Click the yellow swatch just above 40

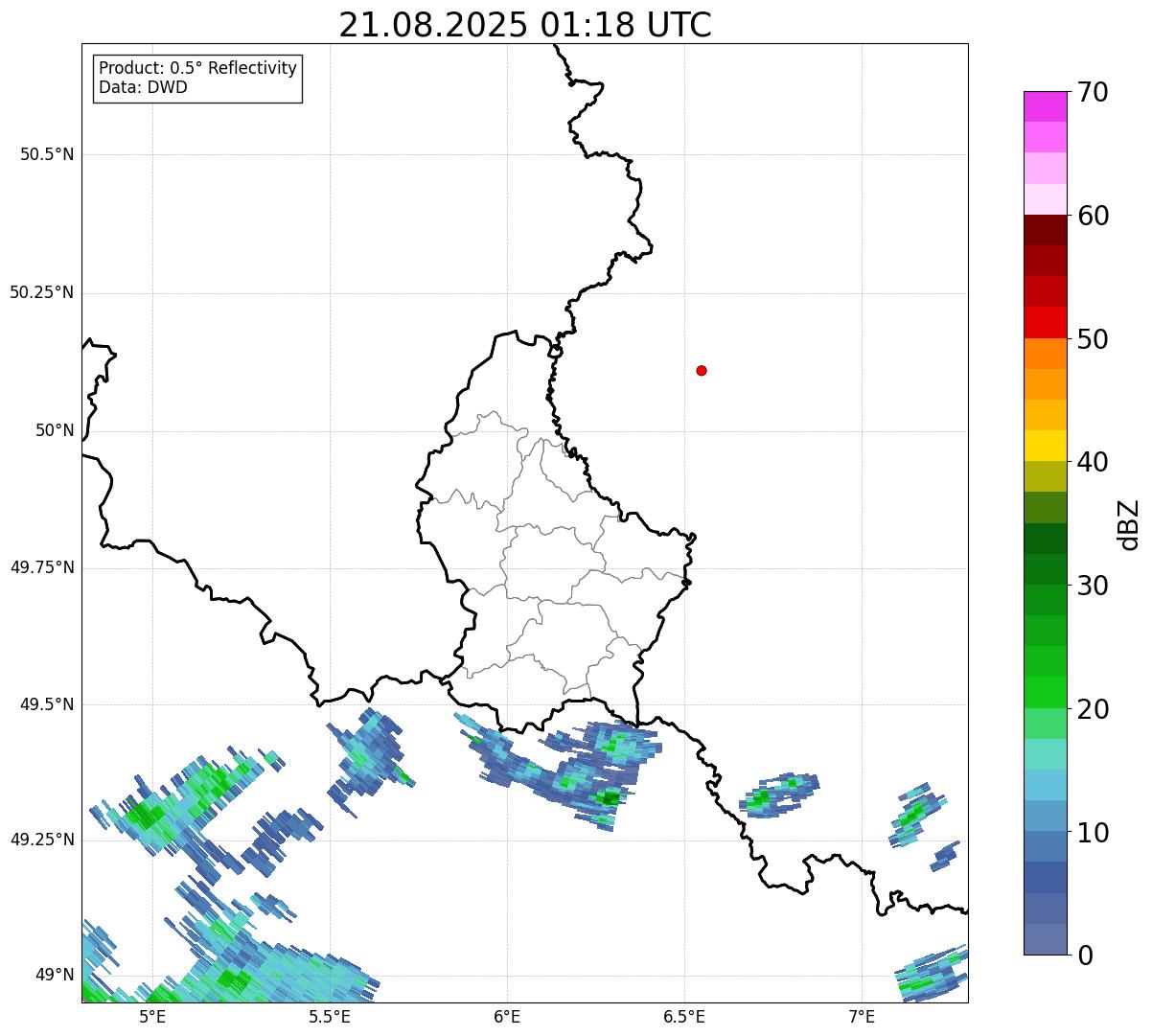pos(1045,446)
